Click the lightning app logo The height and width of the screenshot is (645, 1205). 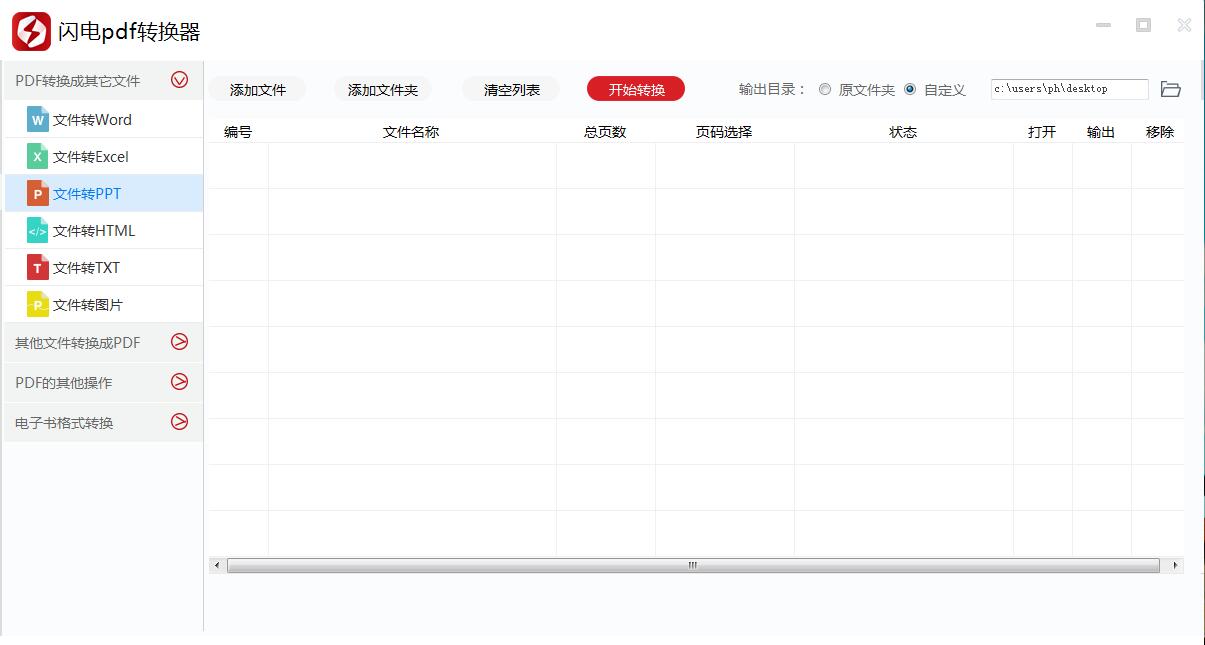[31, 32]
